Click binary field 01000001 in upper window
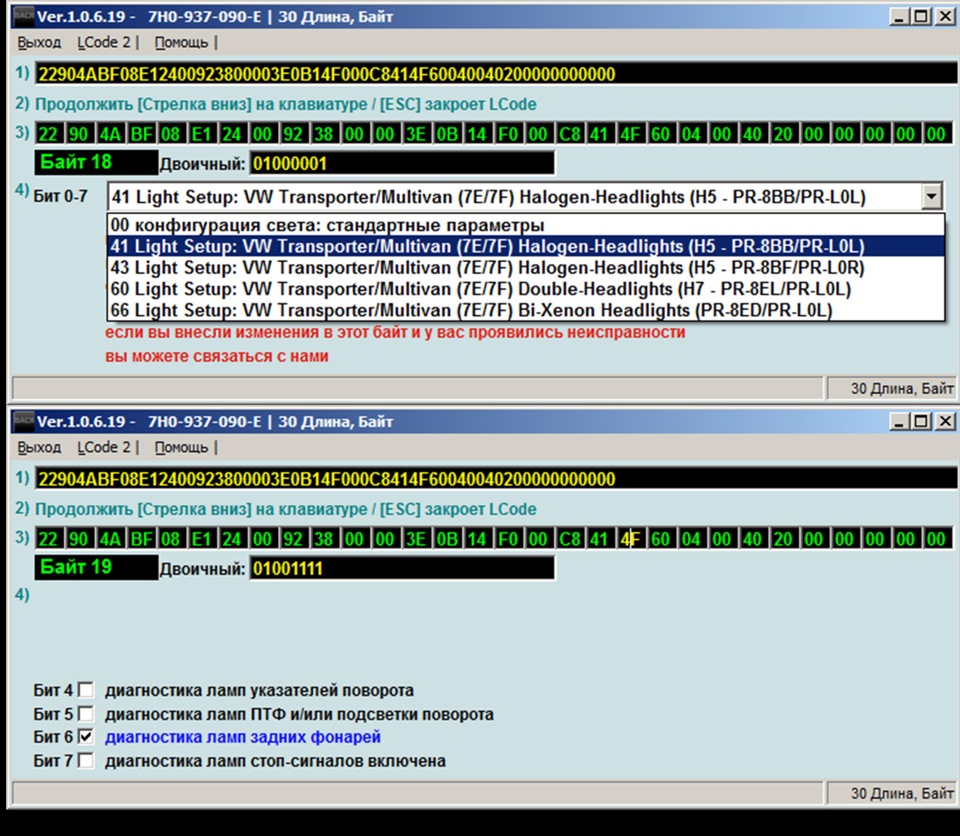Screen dimensions: 960x836 click(402, 164)
